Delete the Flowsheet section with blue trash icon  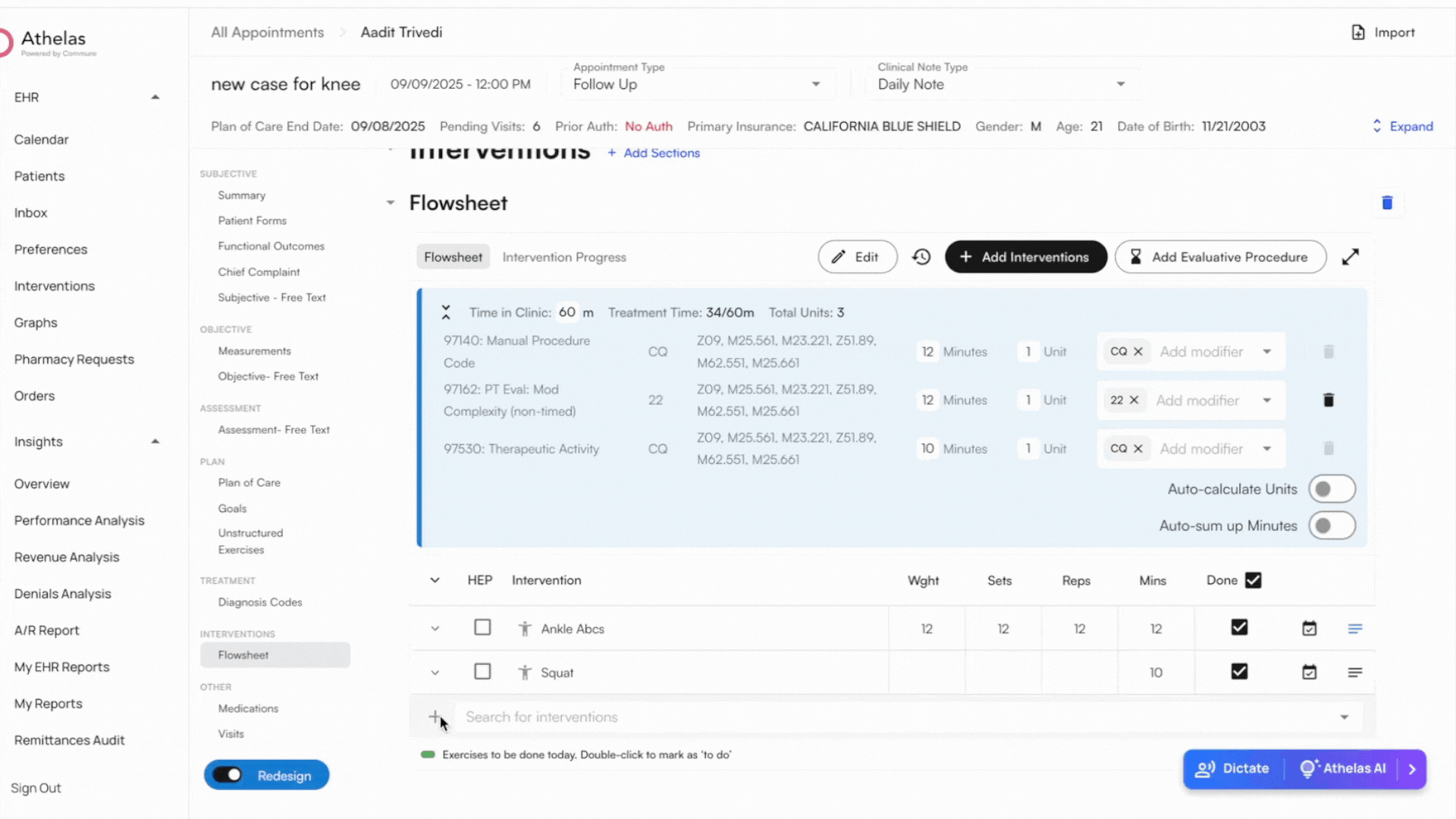(1387, 202)
